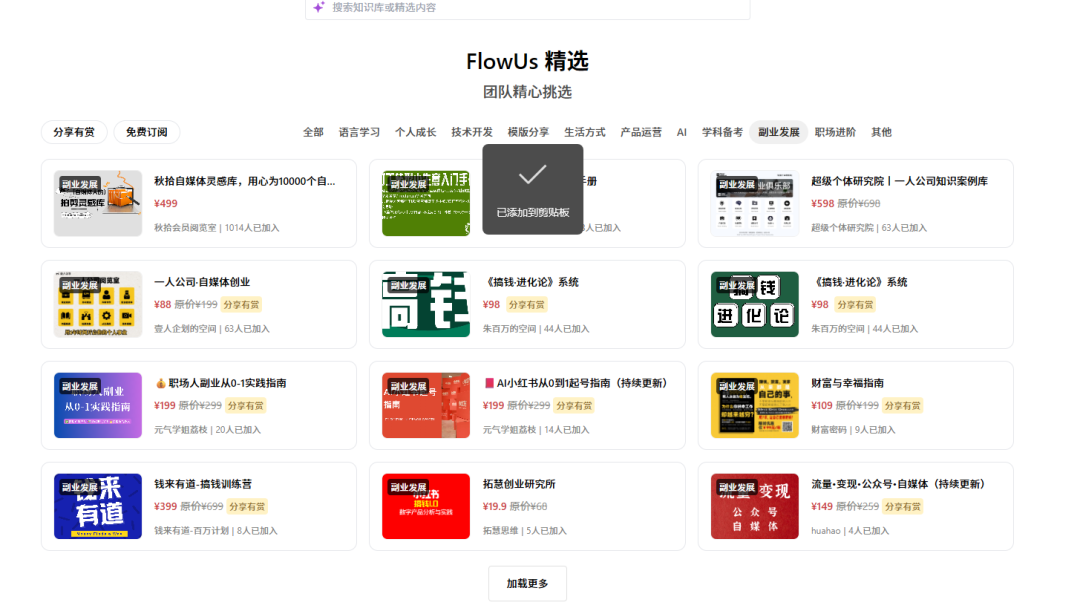Switch to the 学科备考 category tab
The width and height of the screenshot is (1080, 614).
[x=723, y=132]
